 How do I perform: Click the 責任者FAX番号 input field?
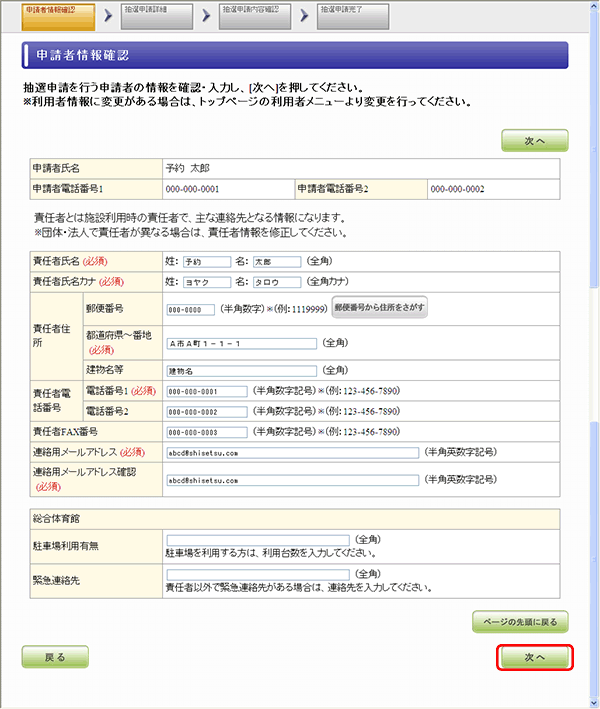click(207, 432)
